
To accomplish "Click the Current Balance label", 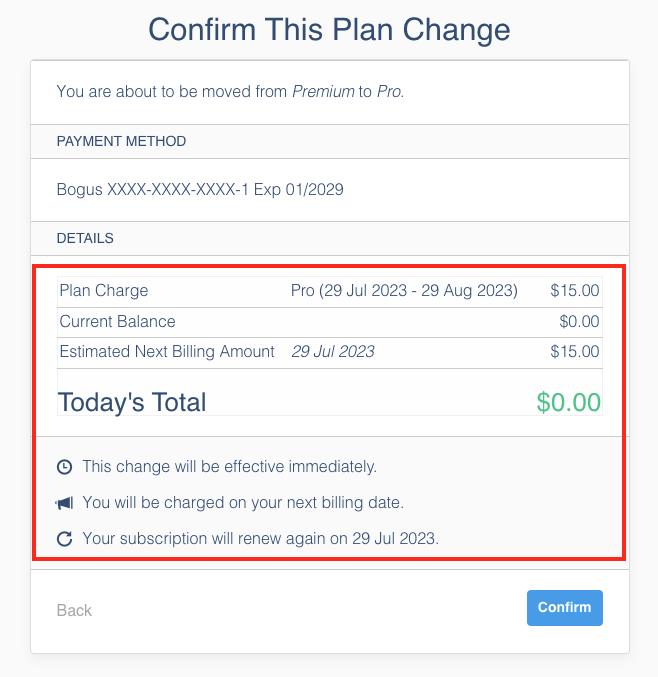I will click(117, 322).
